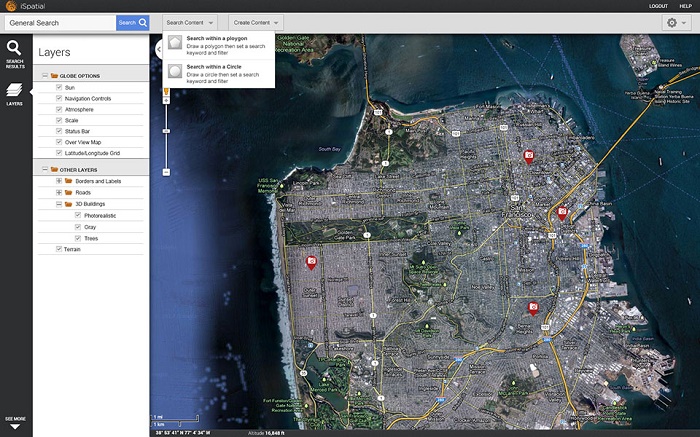Screen dimensions: 700x437
Task: Open the settings gear dropdown
Action: coord(677,22)
